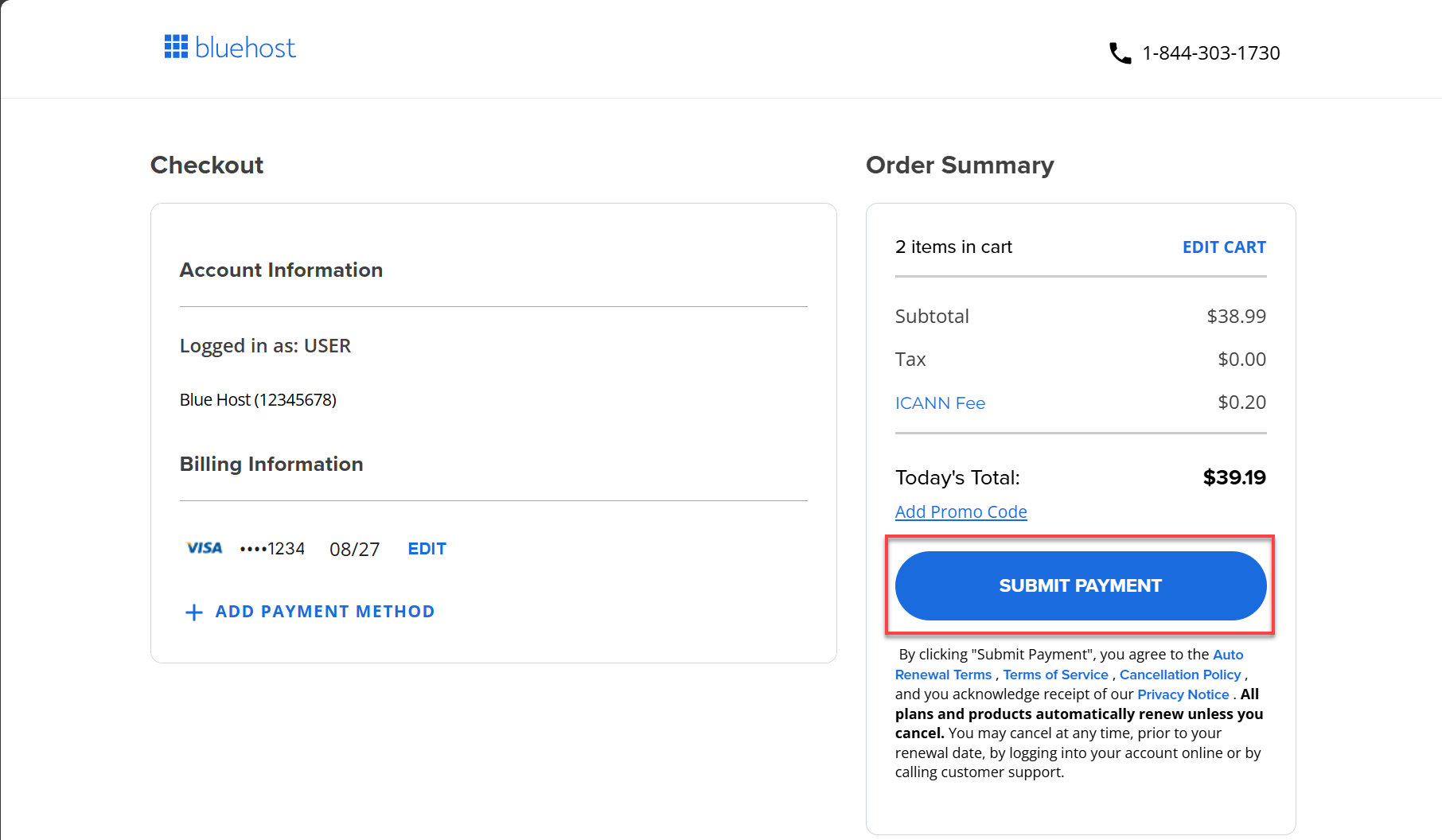Click the Bluehost logo

(231, 48)
